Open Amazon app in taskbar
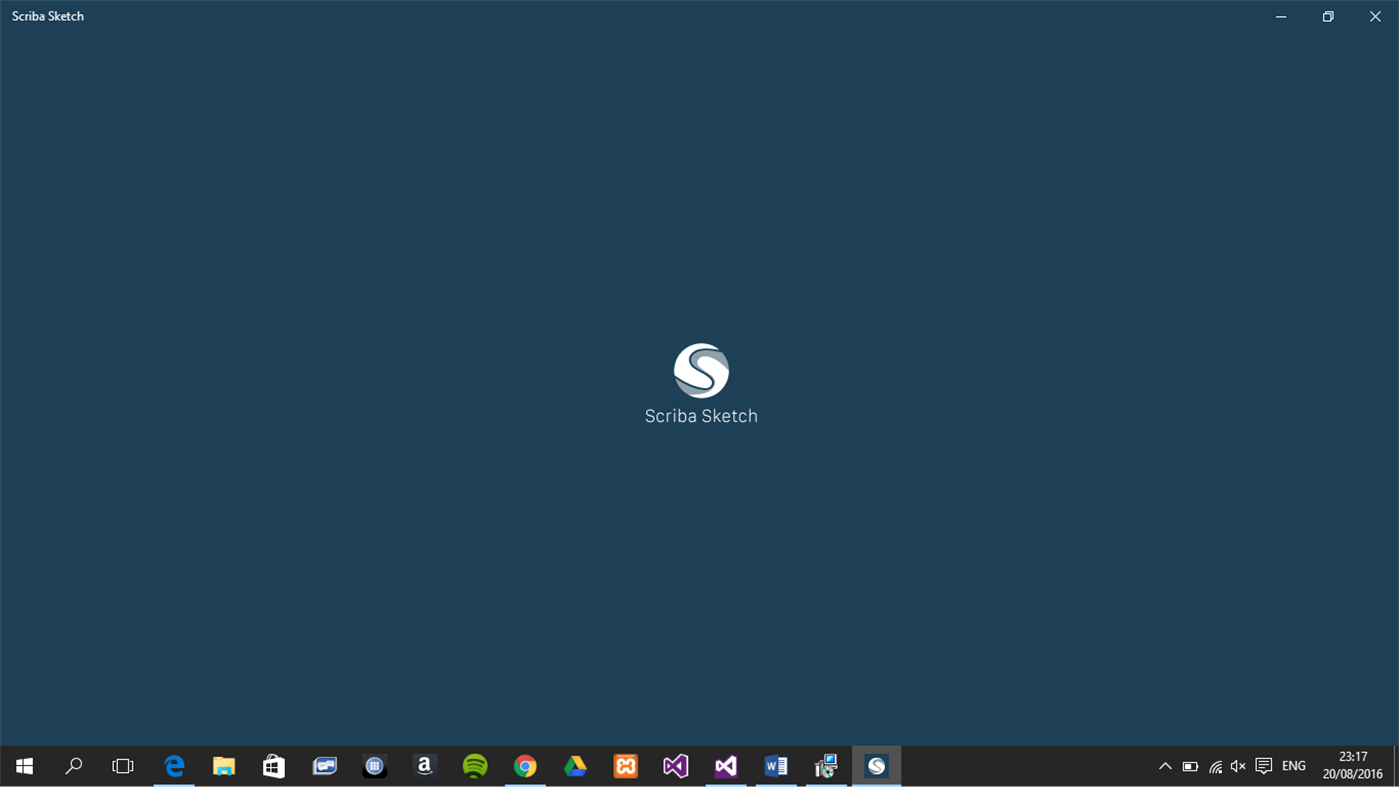Image resolution: width=1399 pixels, height=787 pixels. pyautogui.click(x=425, y=766)
